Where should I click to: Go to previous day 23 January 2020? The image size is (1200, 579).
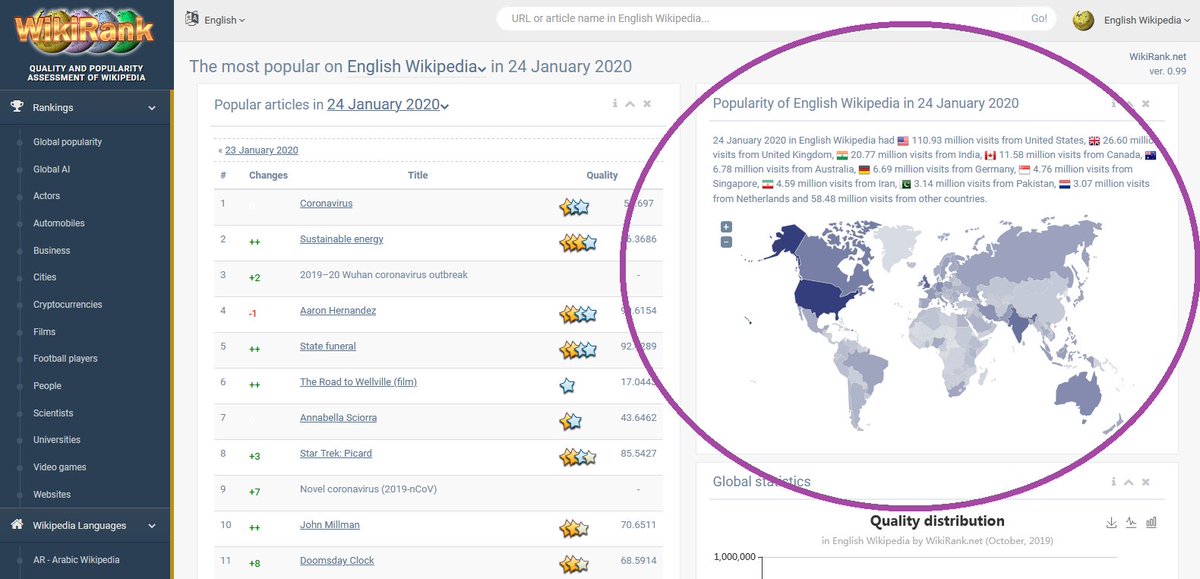tap(261, 150)
